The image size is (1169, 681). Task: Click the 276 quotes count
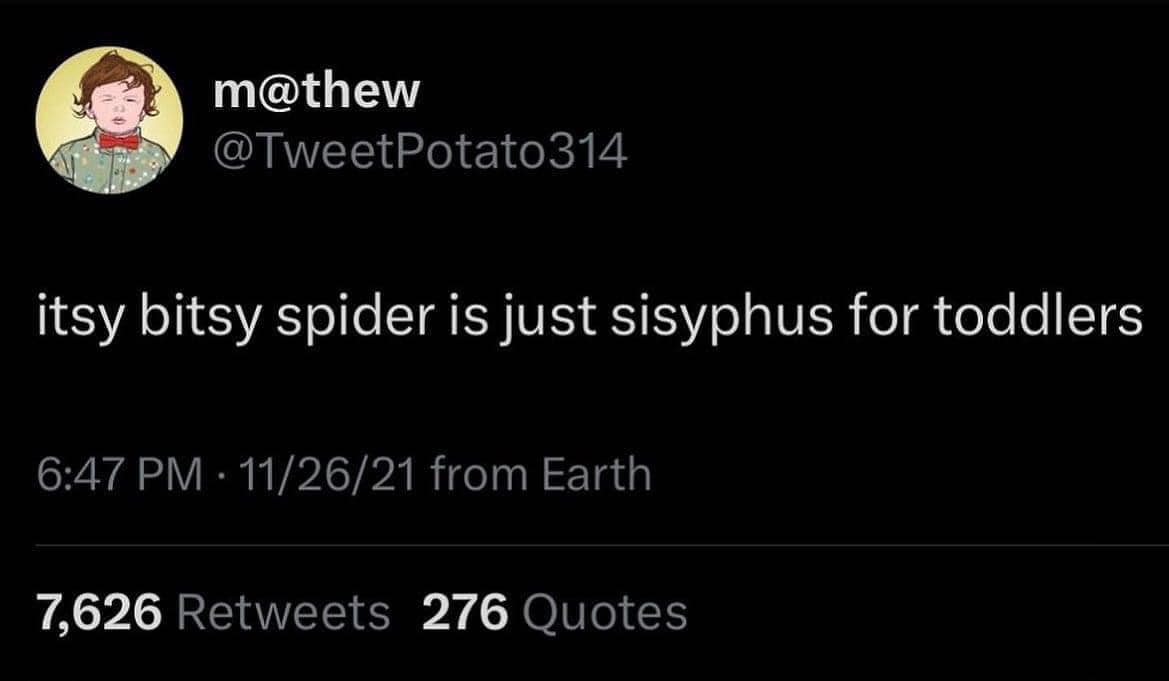(x=463, y=611)
